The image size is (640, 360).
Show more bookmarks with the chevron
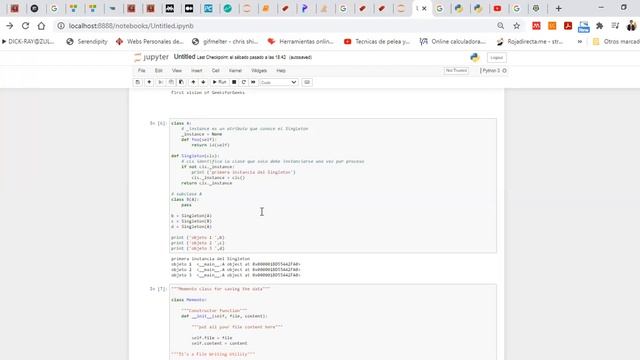coord(580,42)
